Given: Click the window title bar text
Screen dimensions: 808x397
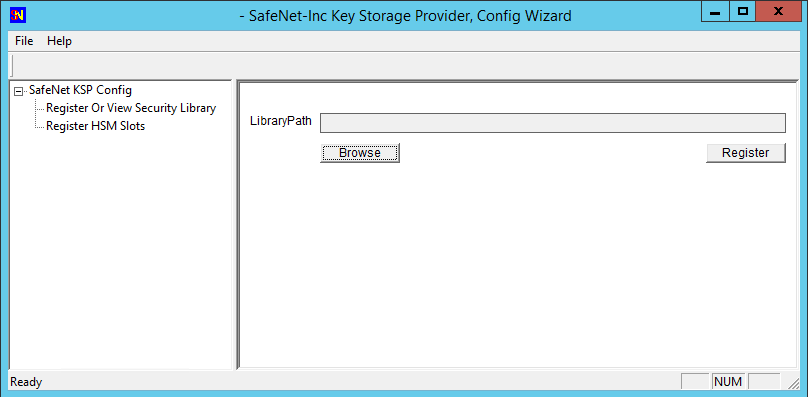Looking at the screenshot, I should click(405, 16).
